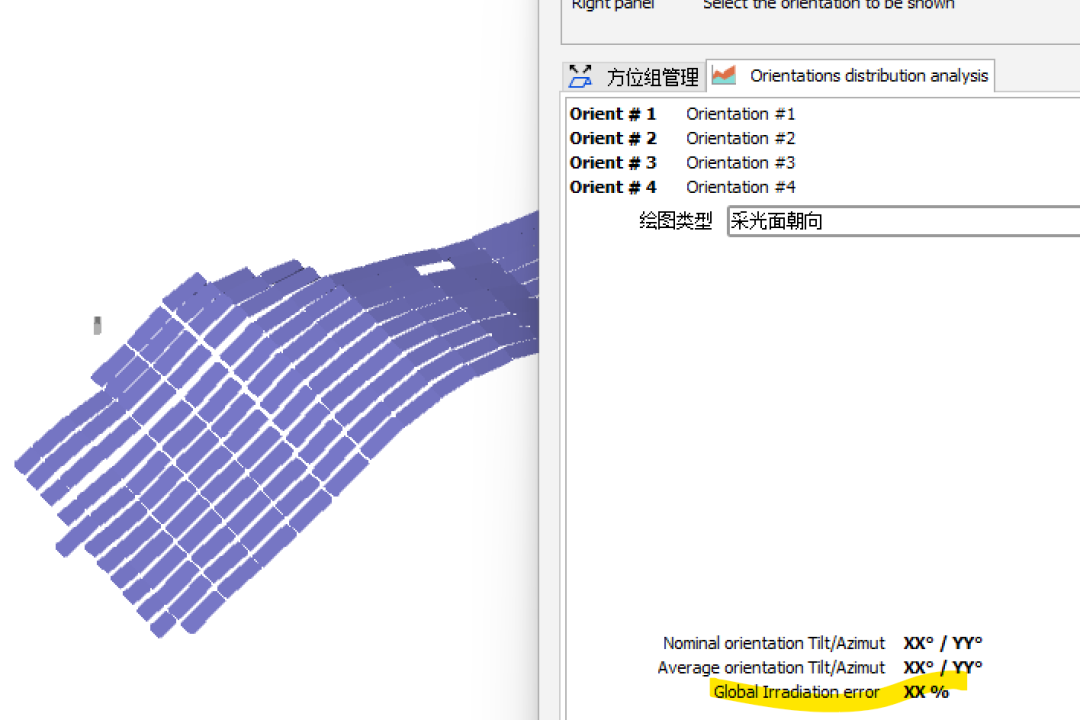Choose the Orient # 3 row label
Image resolution: width=1080 pixels, height=720 pixels.
click(613, 162)
